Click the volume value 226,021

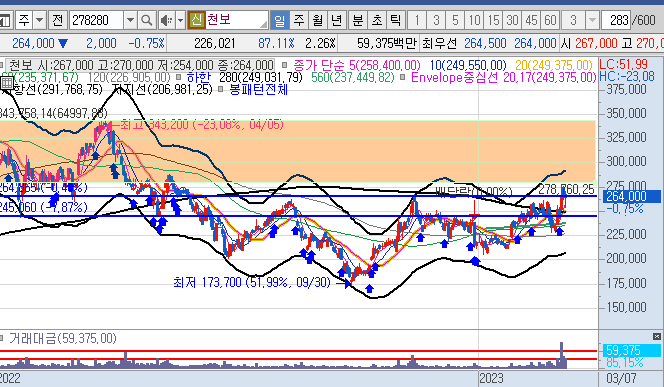(215, 43)
